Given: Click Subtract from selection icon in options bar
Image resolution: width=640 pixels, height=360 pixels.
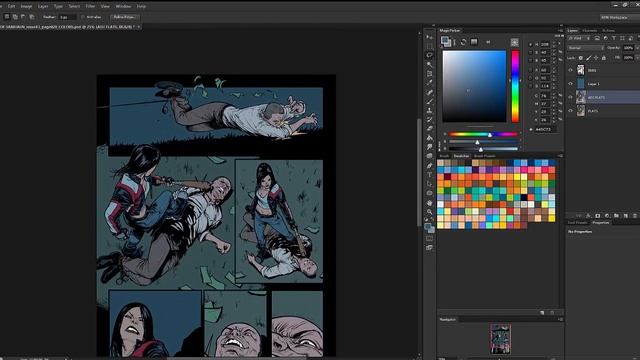Looking at the screenshot, I should 23,17.
